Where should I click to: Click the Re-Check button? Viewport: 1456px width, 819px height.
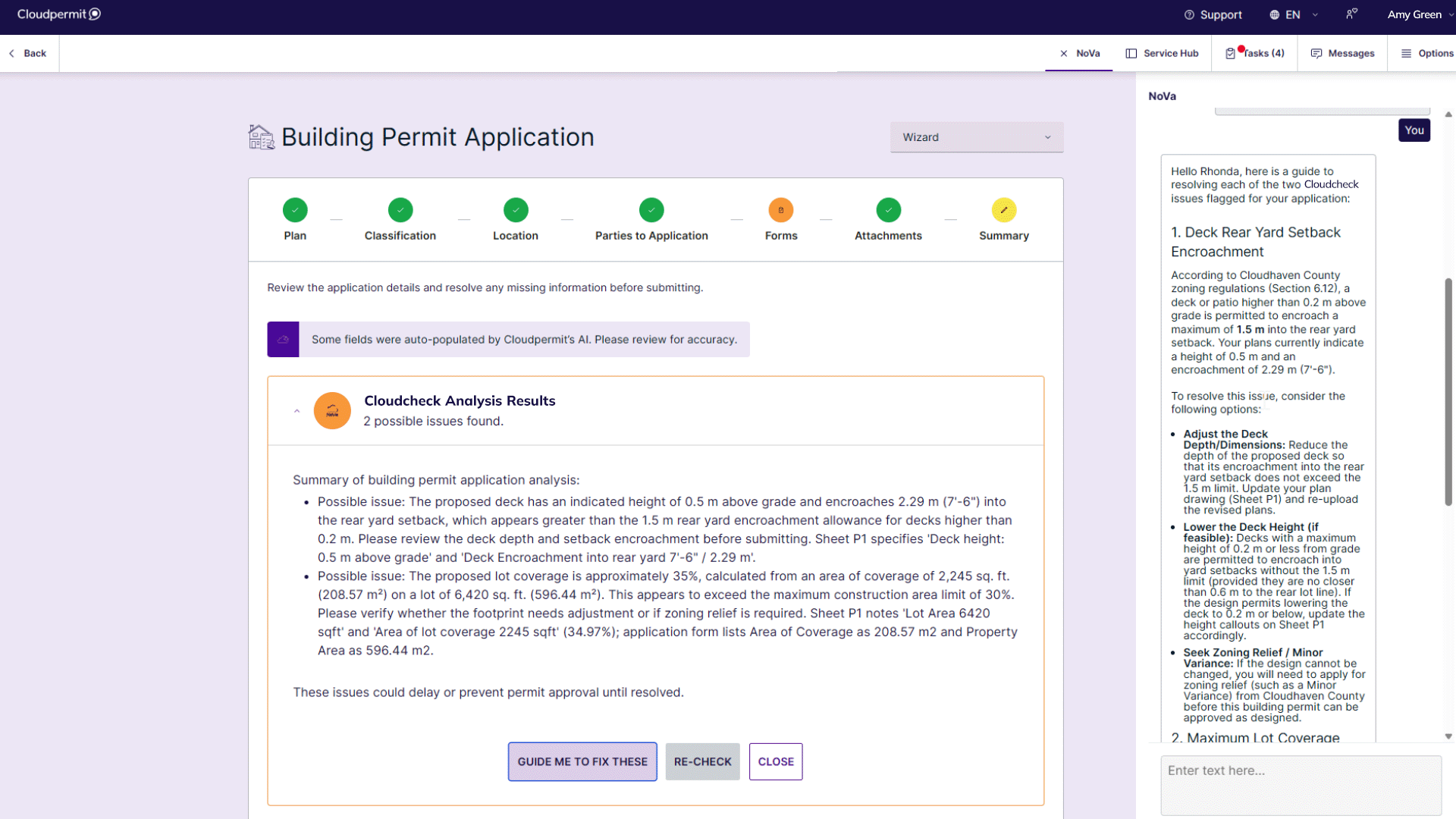703,761
